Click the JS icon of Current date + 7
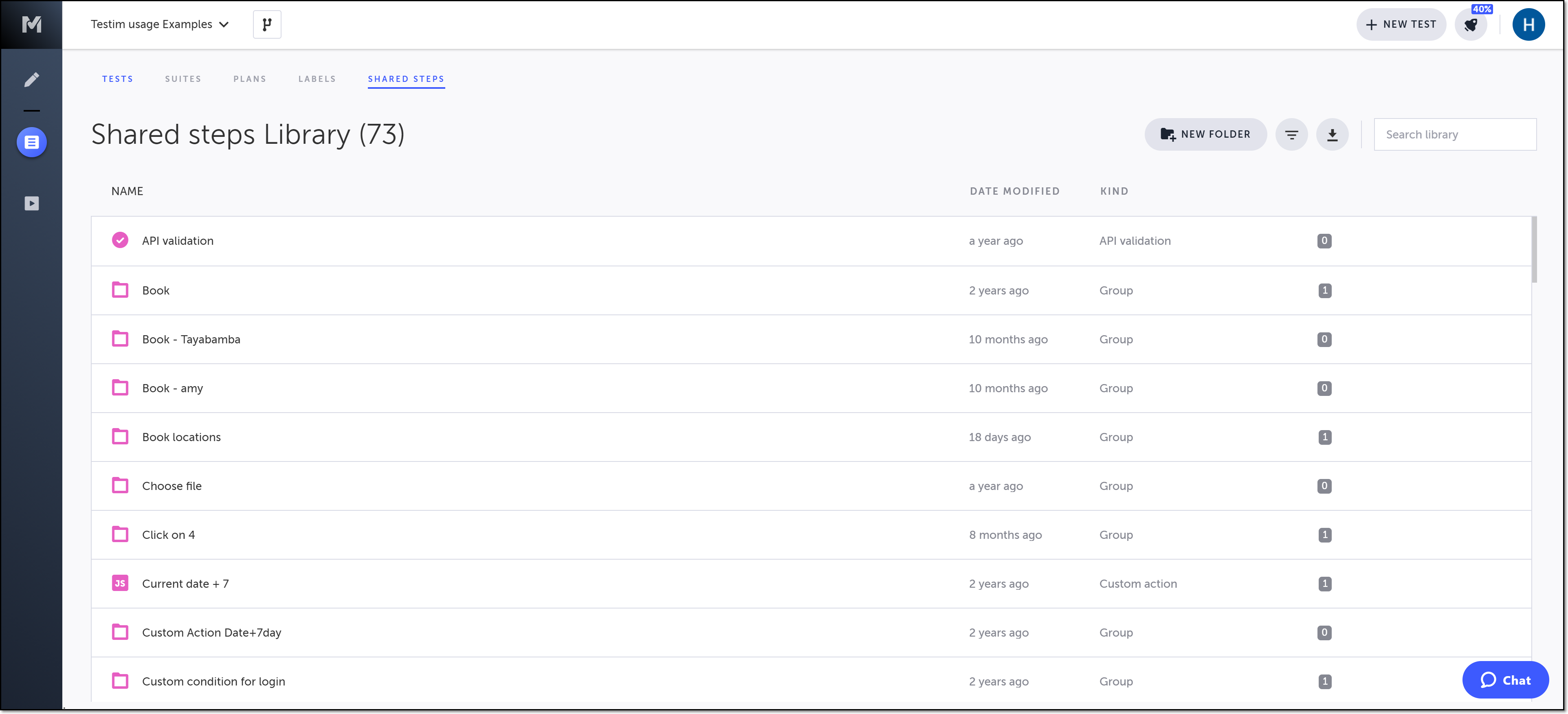 point(120,583)
